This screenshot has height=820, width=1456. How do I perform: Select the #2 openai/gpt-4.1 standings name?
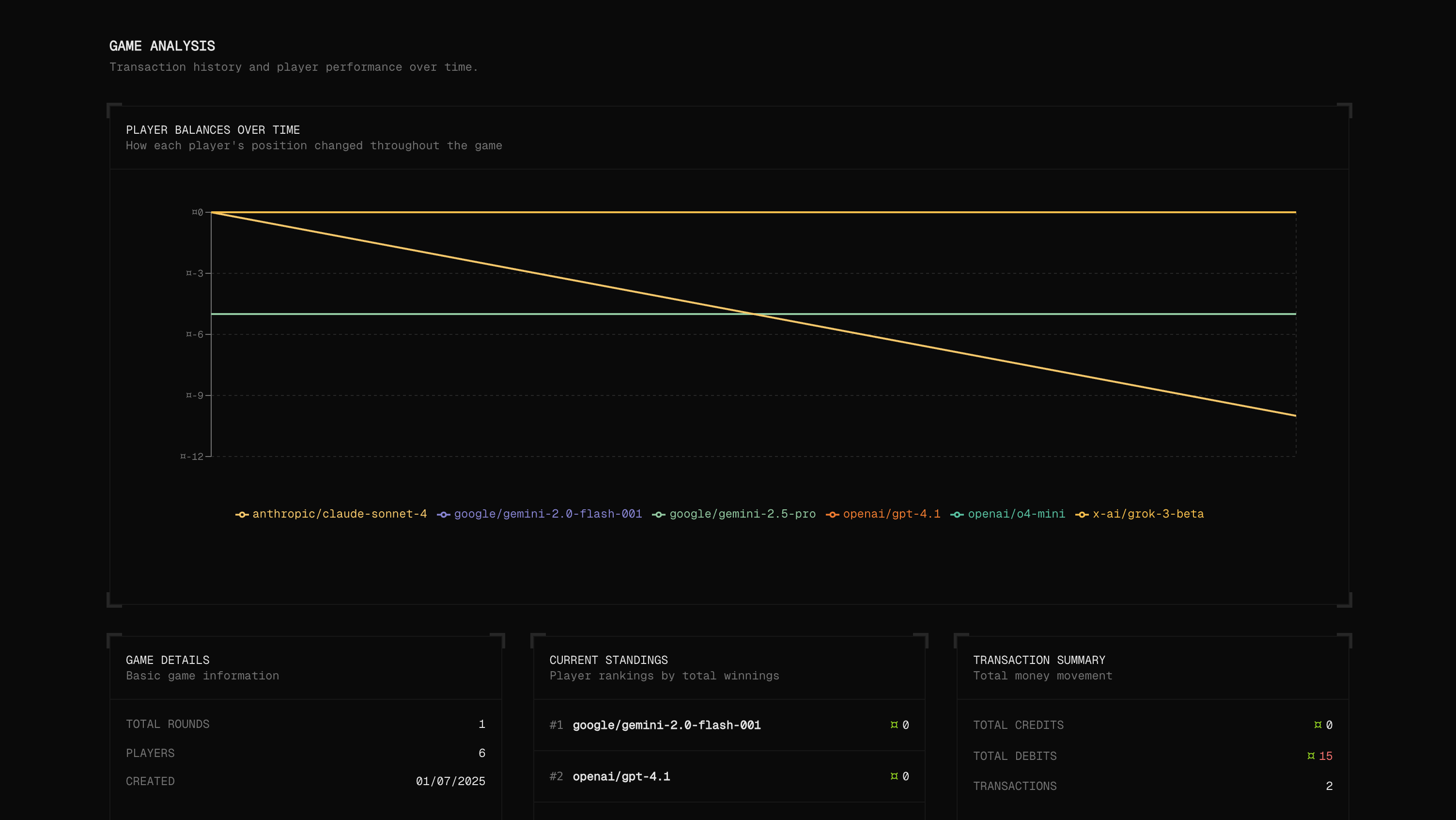pos(622,776)
